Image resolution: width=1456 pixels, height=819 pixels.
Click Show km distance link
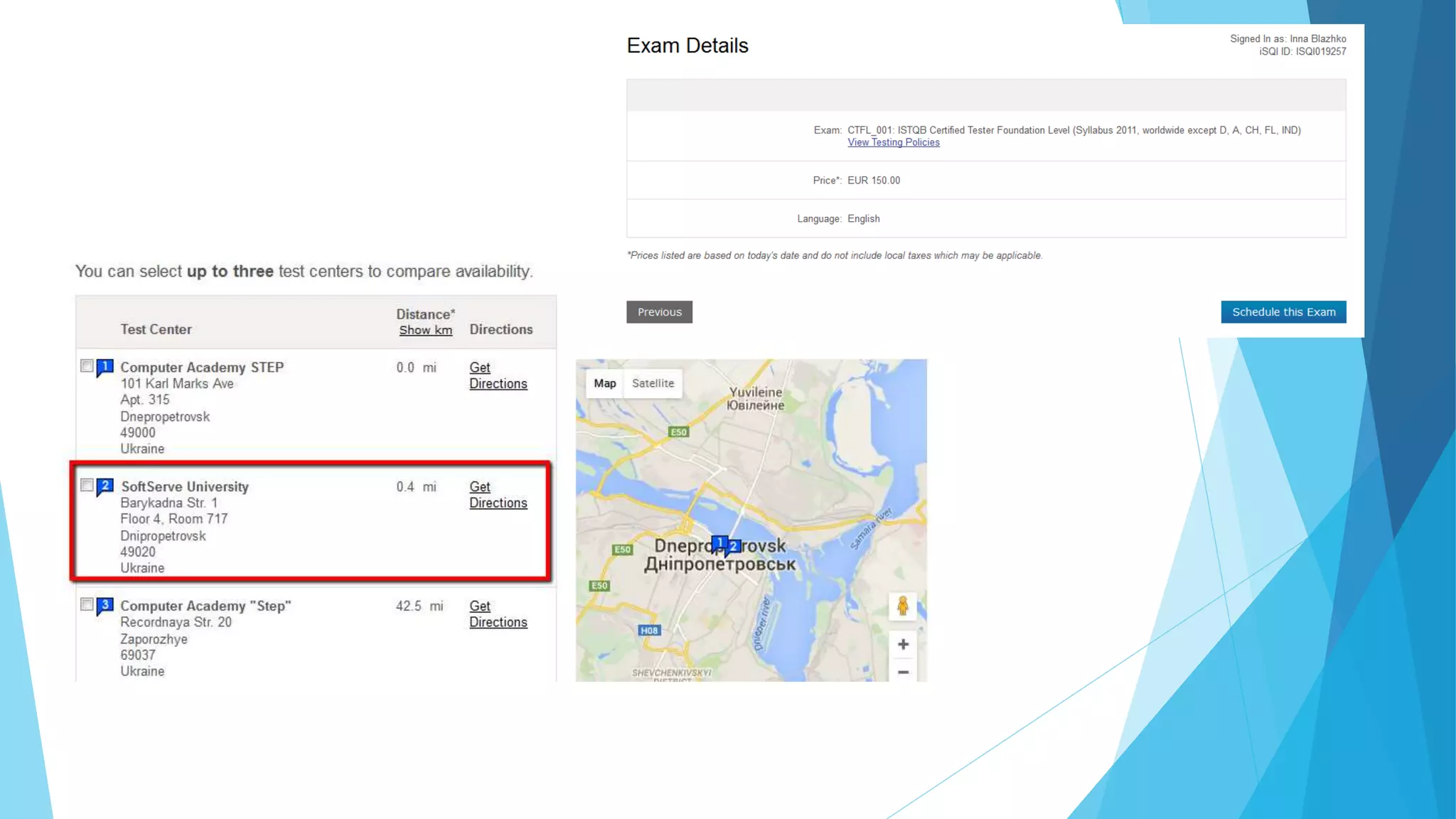425,330
